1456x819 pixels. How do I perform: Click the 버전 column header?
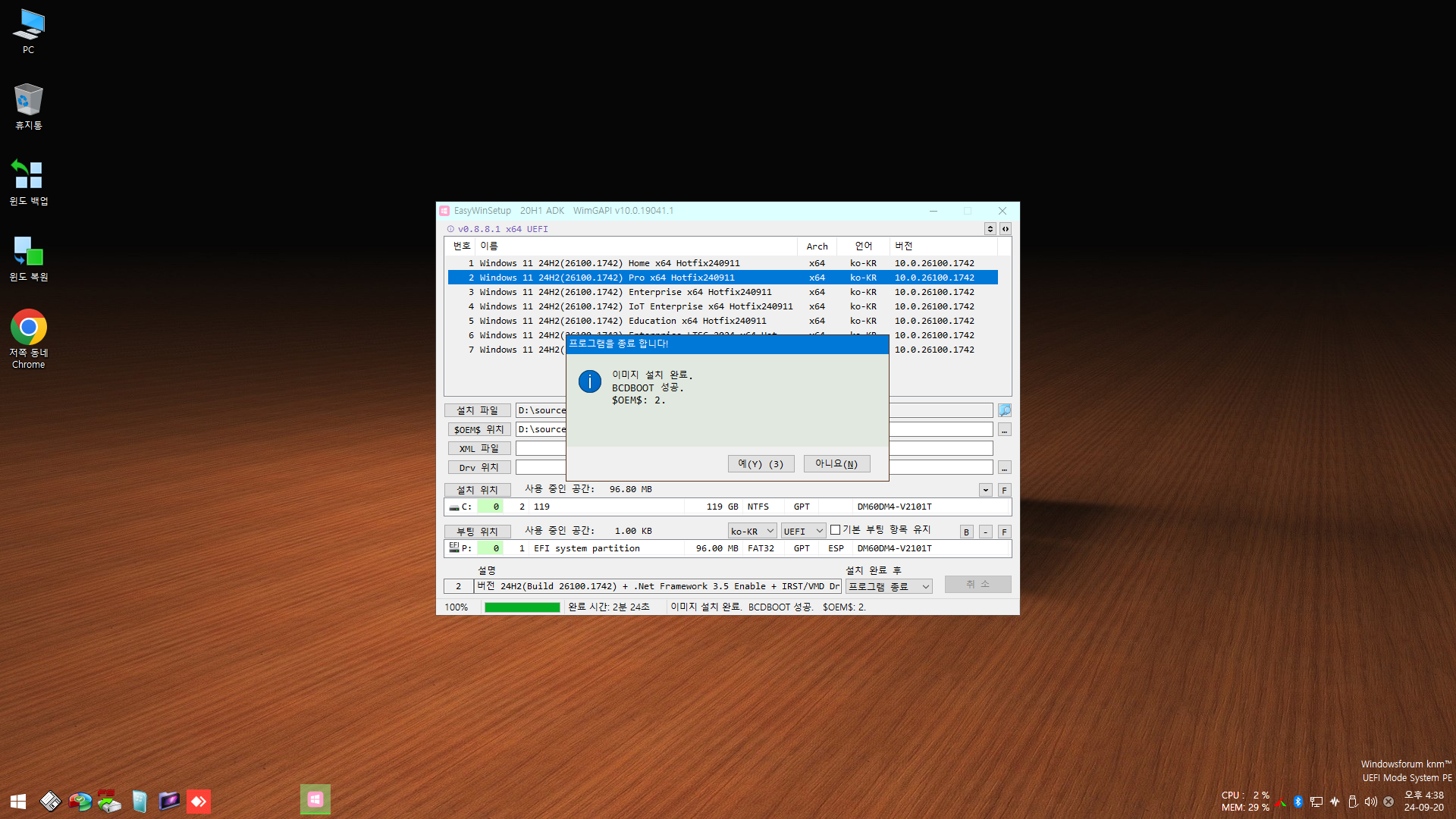tap(943, 246)
